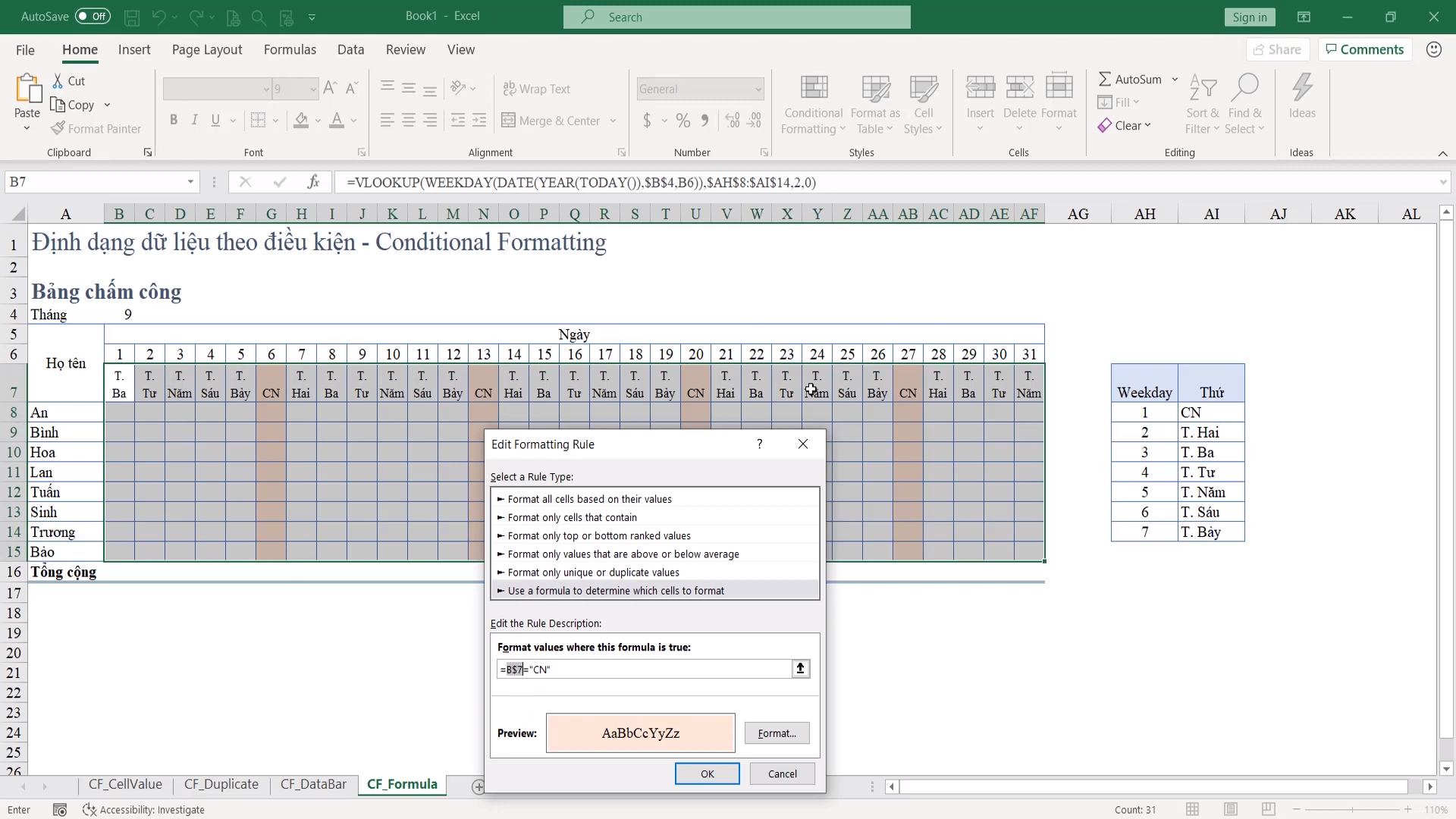Image resolution: width=1456 pixels, height=819 pixels.
Task: Click the Insert Function fx icon
Action: pos(313,182)
